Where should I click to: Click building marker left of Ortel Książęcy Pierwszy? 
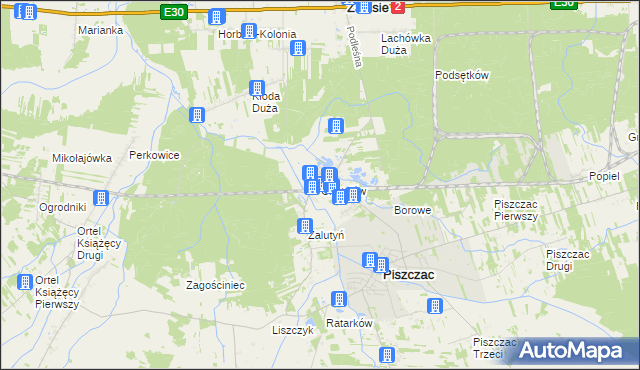point(25,282)
